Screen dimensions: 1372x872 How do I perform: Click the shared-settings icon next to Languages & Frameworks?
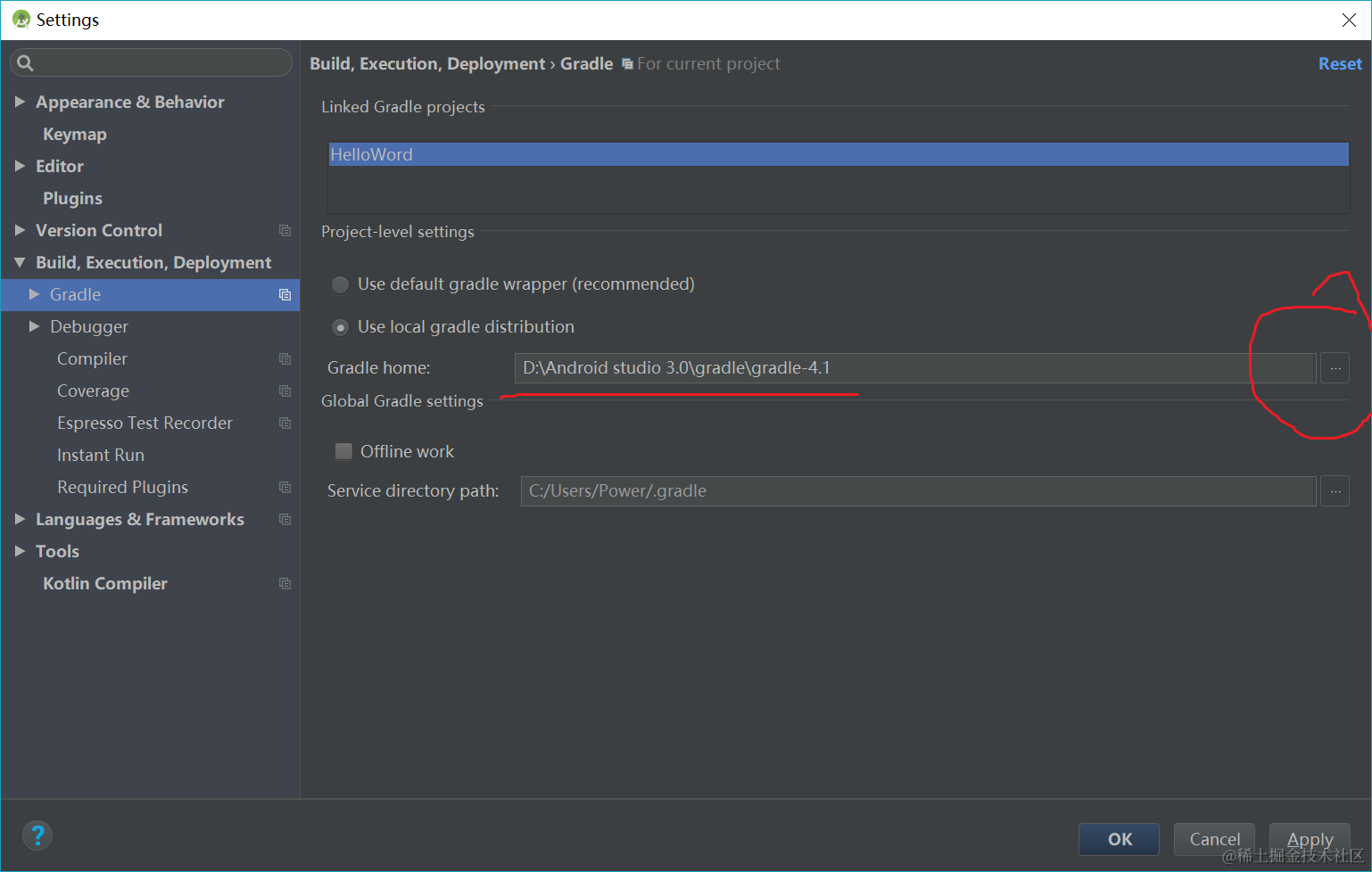[x=284, y=519]
